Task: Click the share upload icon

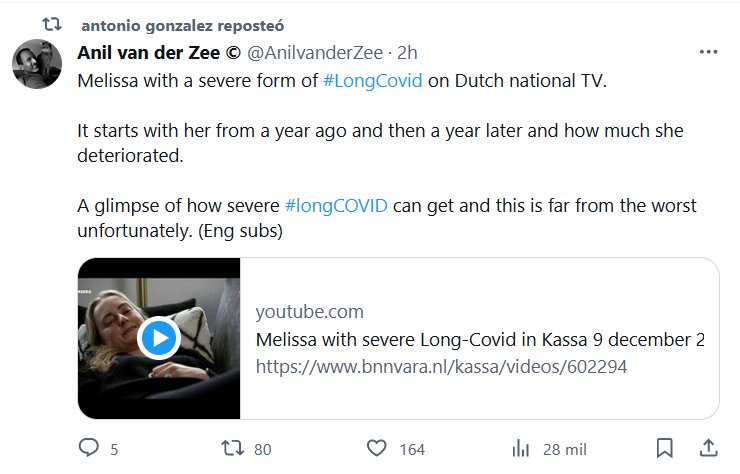Action: (x=707, y=447)
